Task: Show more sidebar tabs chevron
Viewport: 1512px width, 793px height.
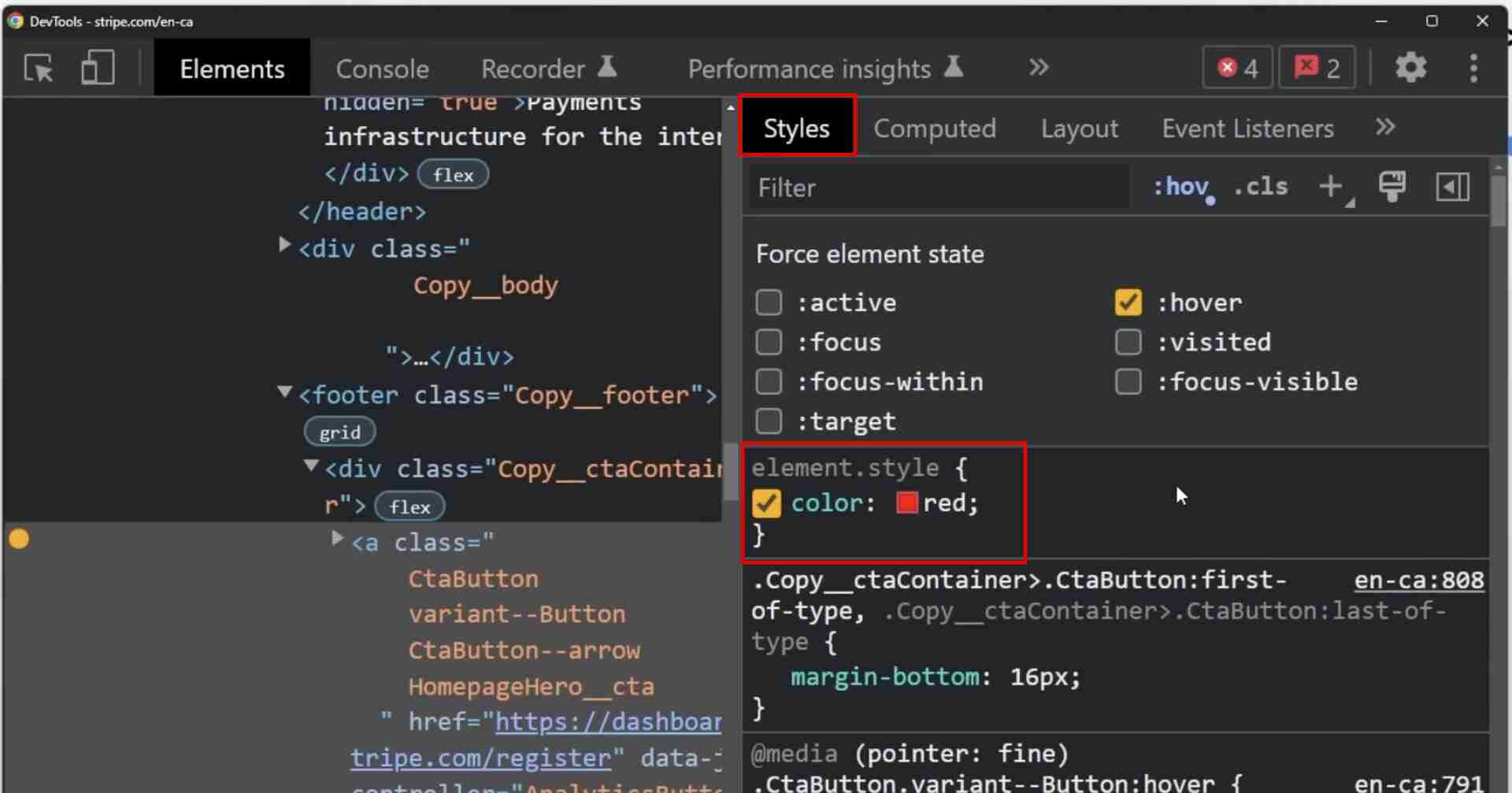Action: (1385, 127)
